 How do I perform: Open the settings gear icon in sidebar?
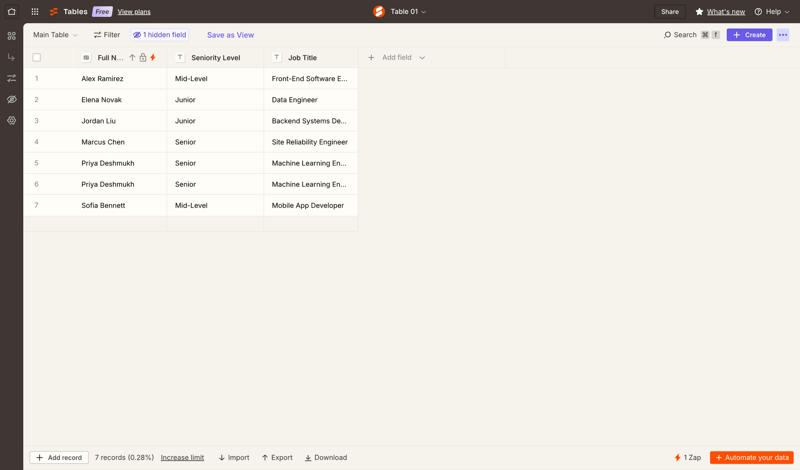(x=11, y=120)
